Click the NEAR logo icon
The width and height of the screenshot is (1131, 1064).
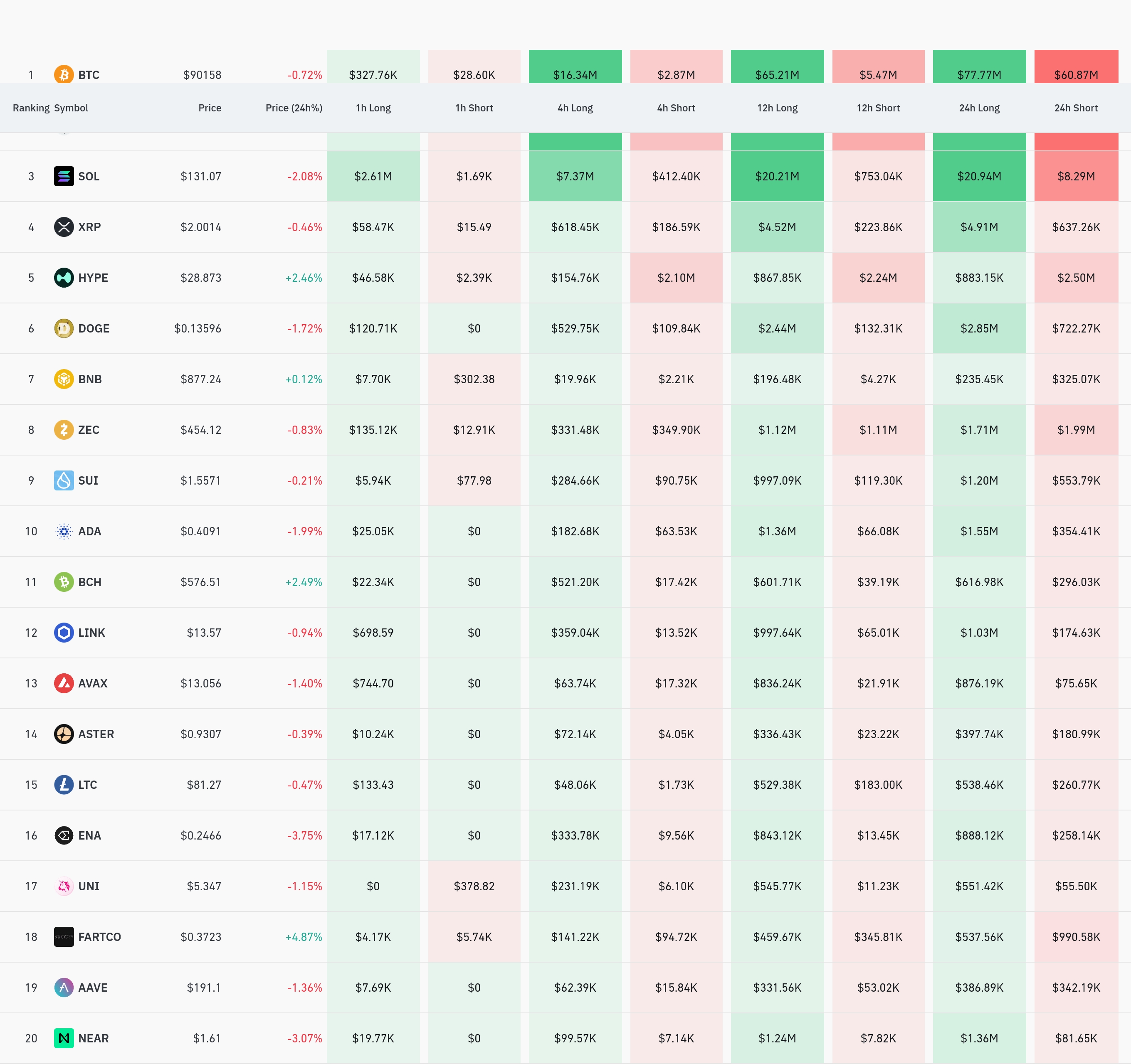pos(64,1038)
